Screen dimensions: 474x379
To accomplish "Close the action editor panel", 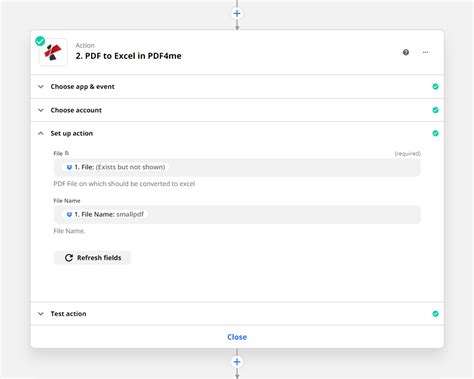I will tap(237, 337).
